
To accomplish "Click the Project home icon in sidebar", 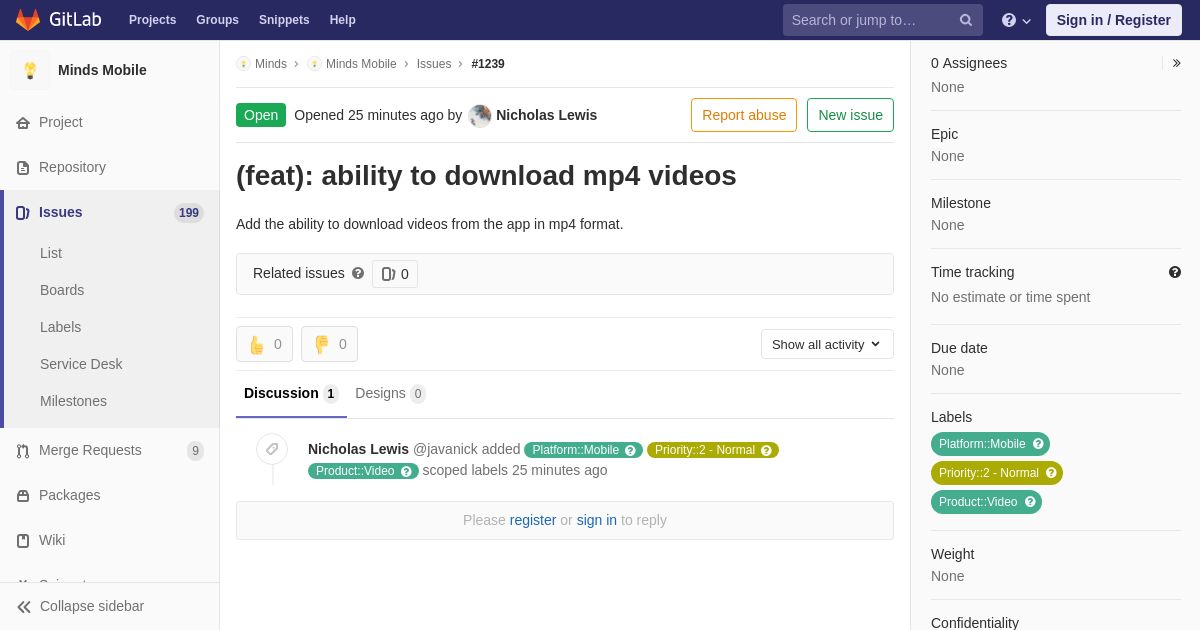I will (x=23, y=122).
